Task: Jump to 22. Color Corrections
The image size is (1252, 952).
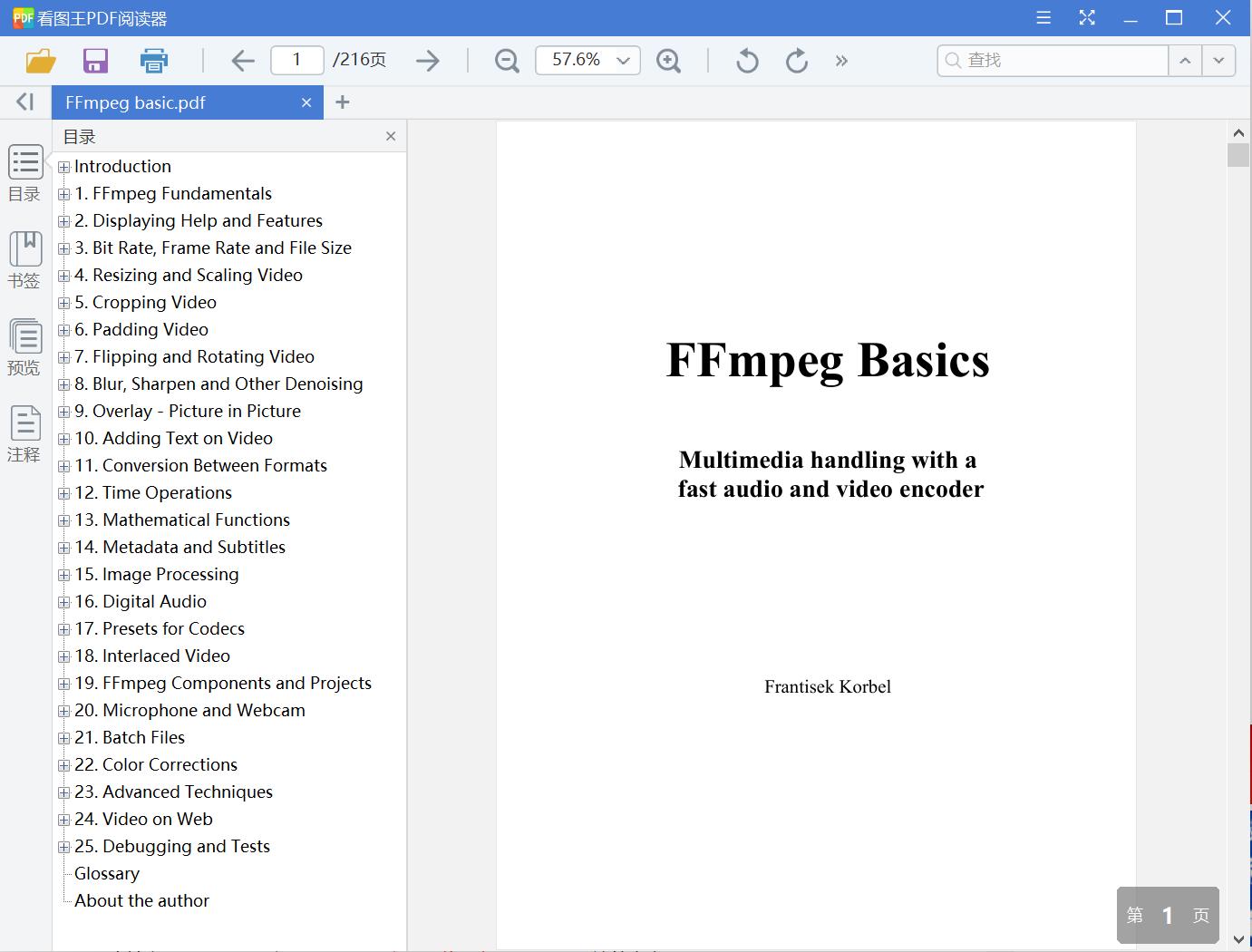Action: (x=156, y=764)
